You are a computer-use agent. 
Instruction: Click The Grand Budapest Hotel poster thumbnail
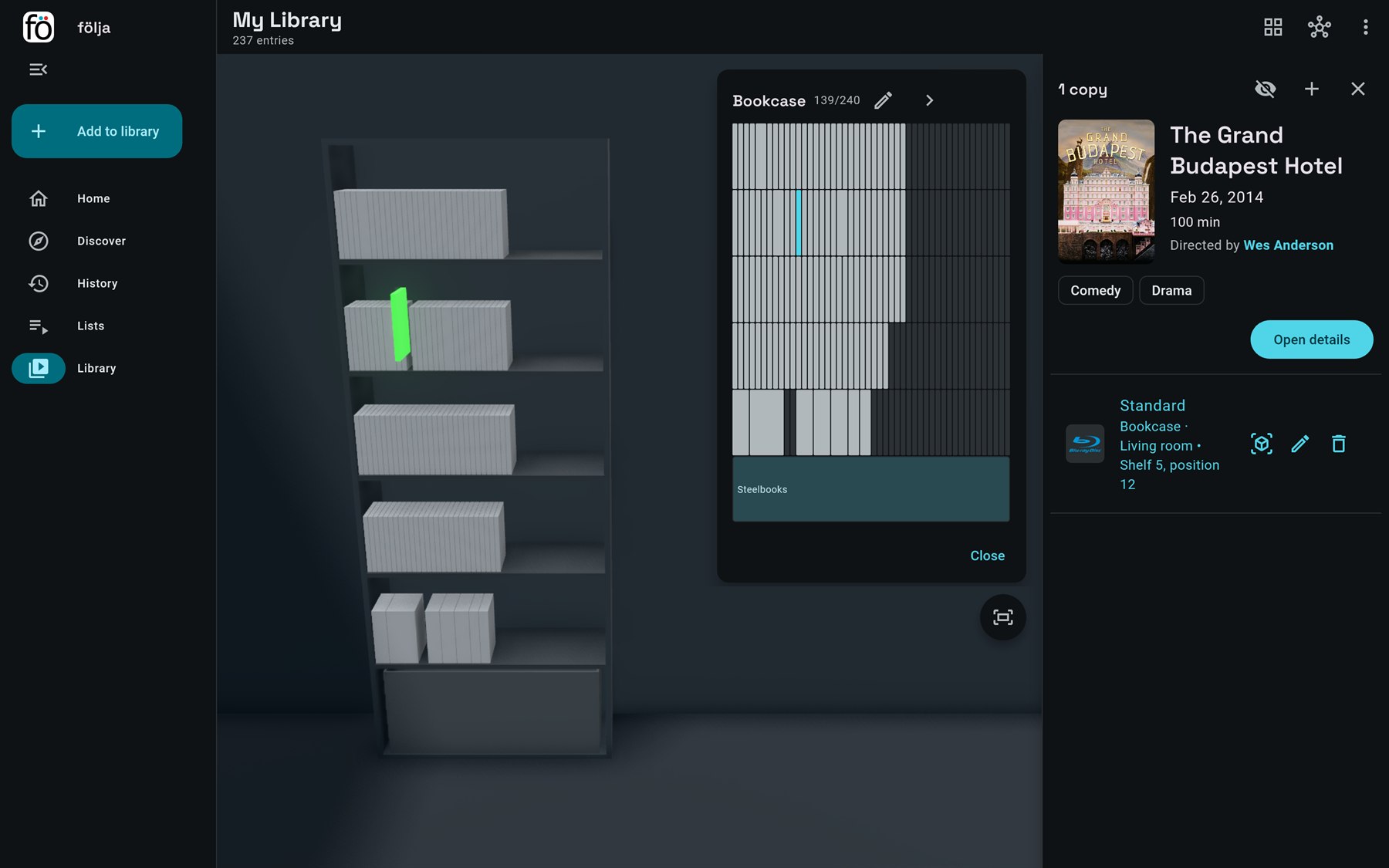pos(1107,191)
